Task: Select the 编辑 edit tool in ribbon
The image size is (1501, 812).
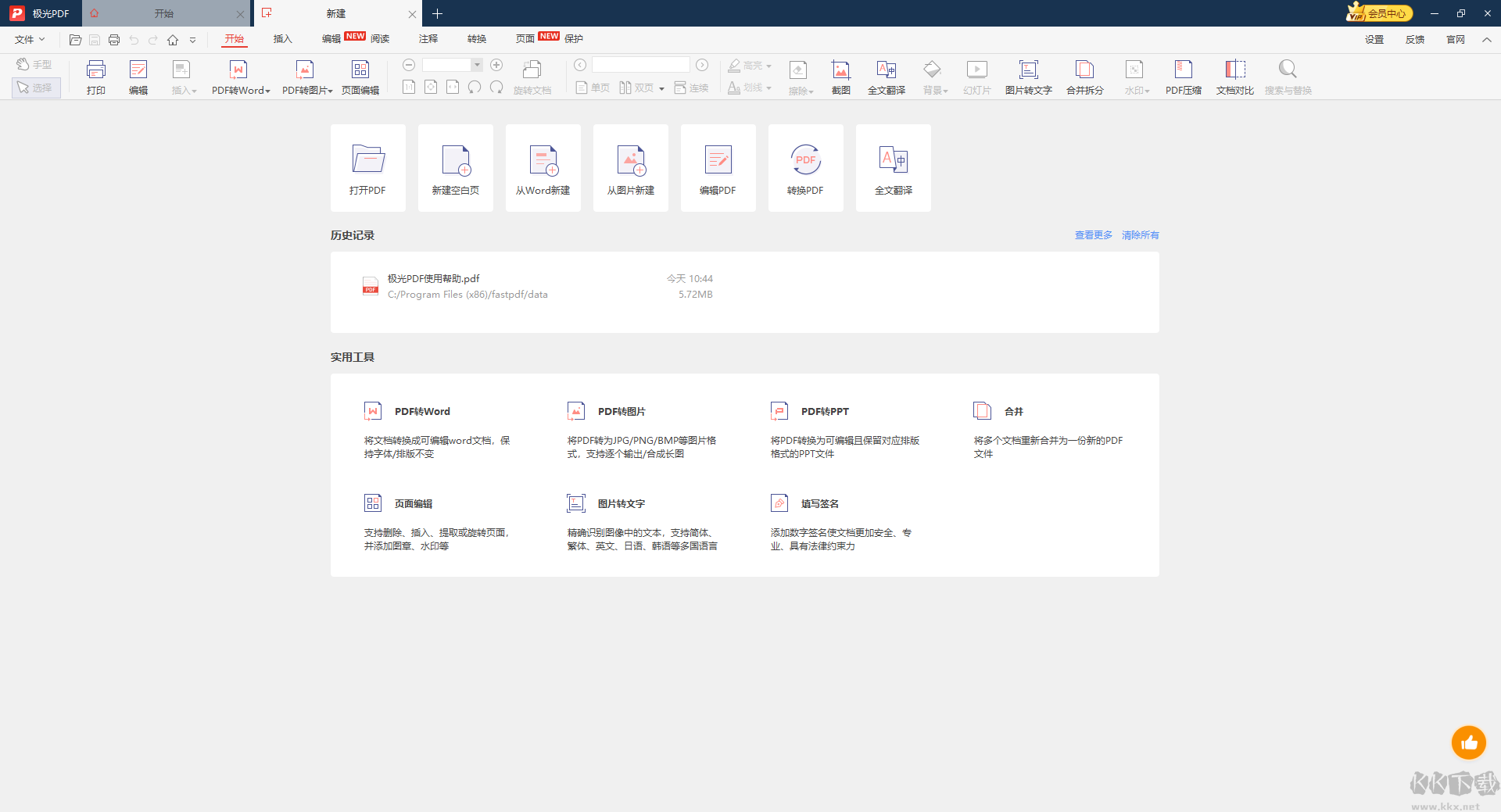Action: tap(138, 77)
